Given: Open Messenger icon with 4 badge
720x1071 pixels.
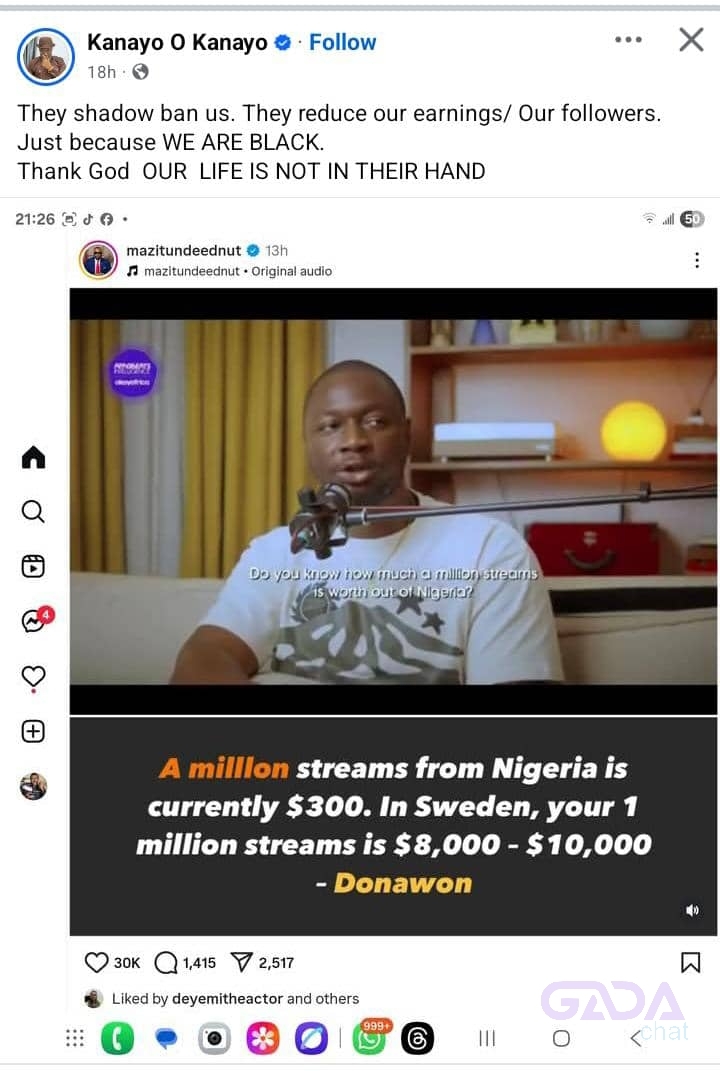Looking at the screenshot, I should (36, 620).
